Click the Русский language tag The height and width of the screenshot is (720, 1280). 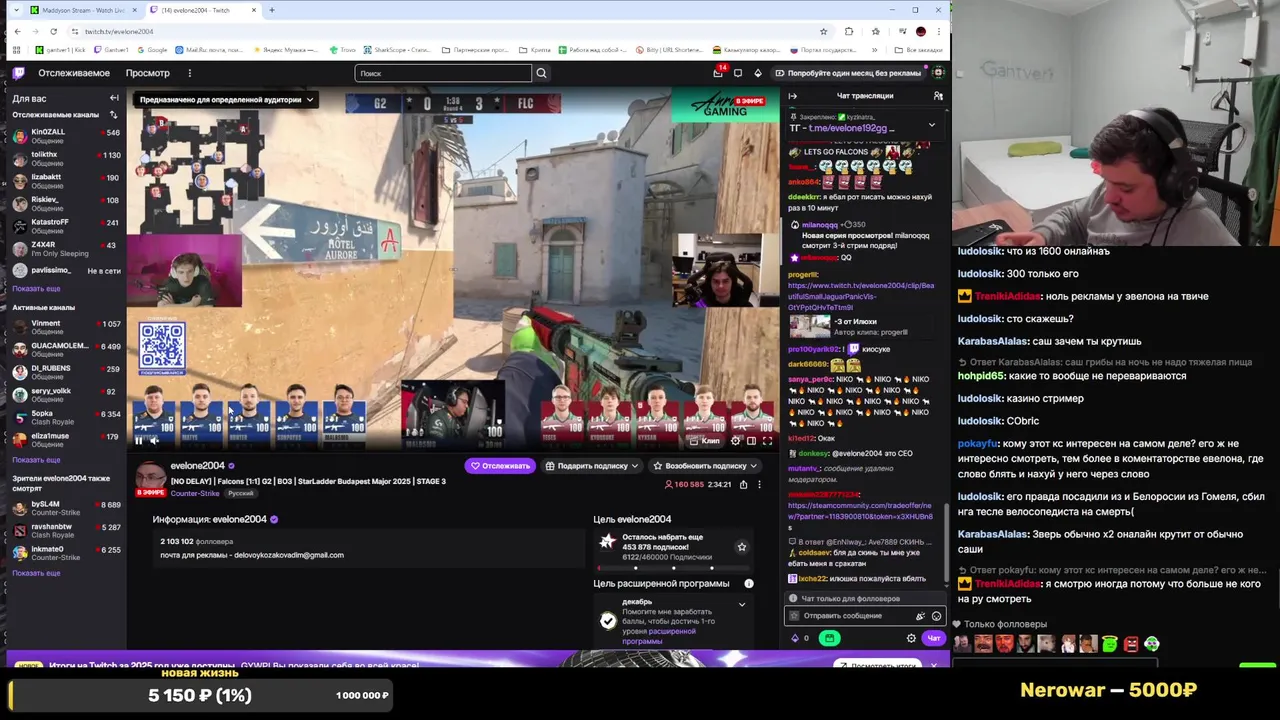point(240,493)
